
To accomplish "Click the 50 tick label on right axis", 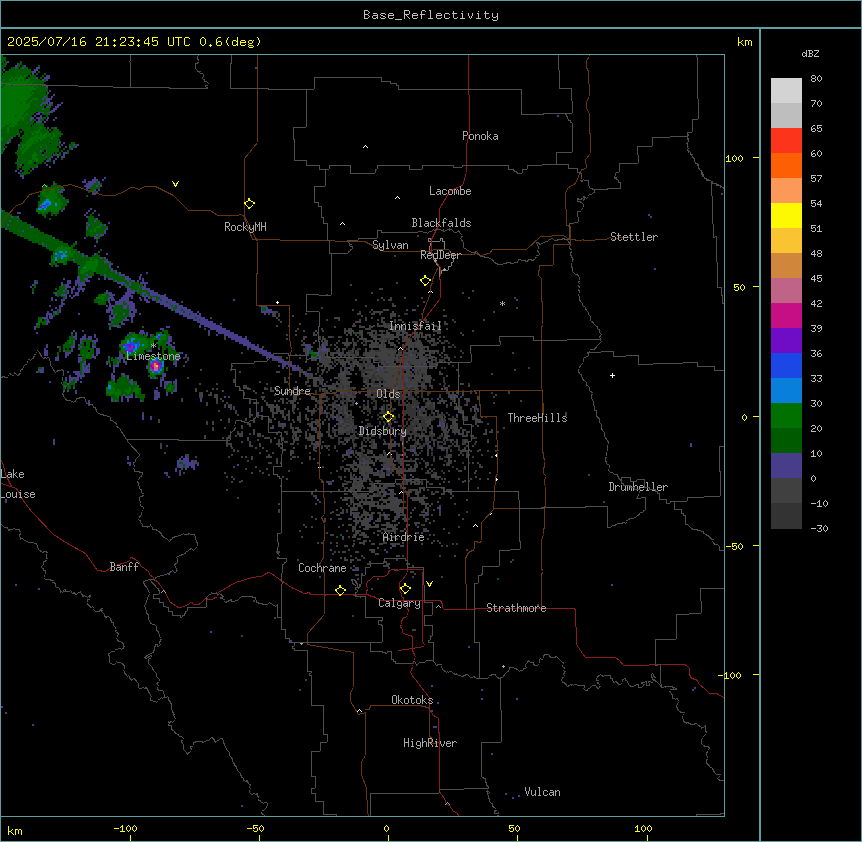I will coord(739,287).
